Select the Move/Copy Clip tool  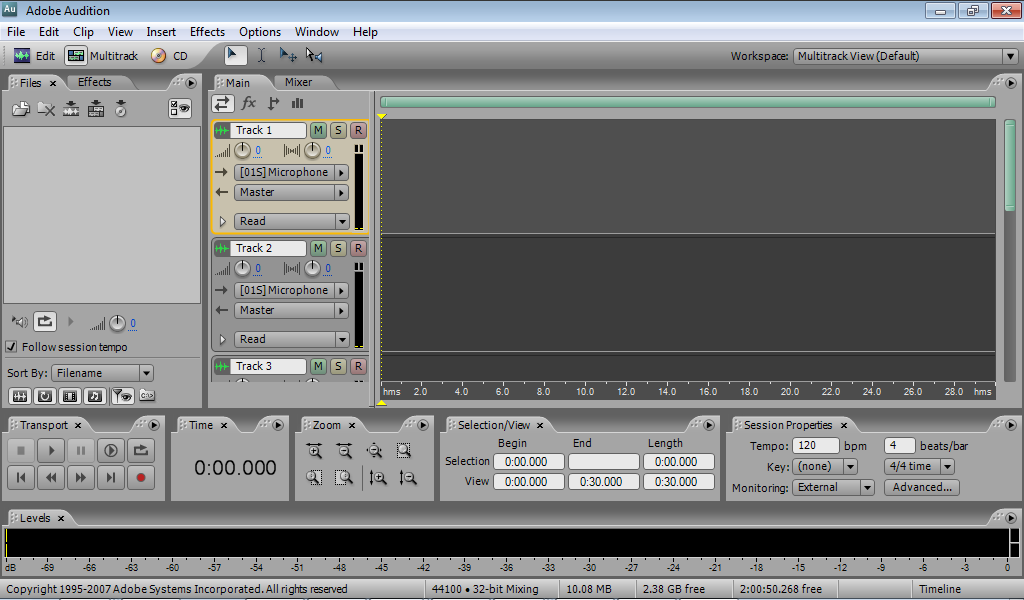point(287,55)
